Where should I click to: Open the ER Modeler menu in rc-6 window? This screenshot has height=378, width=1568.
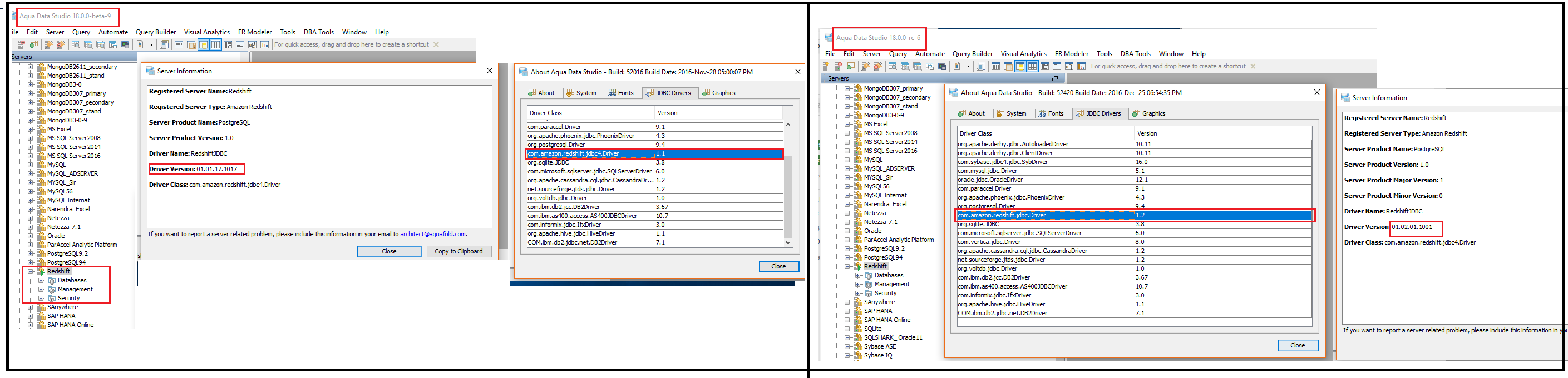(1071, 54)
